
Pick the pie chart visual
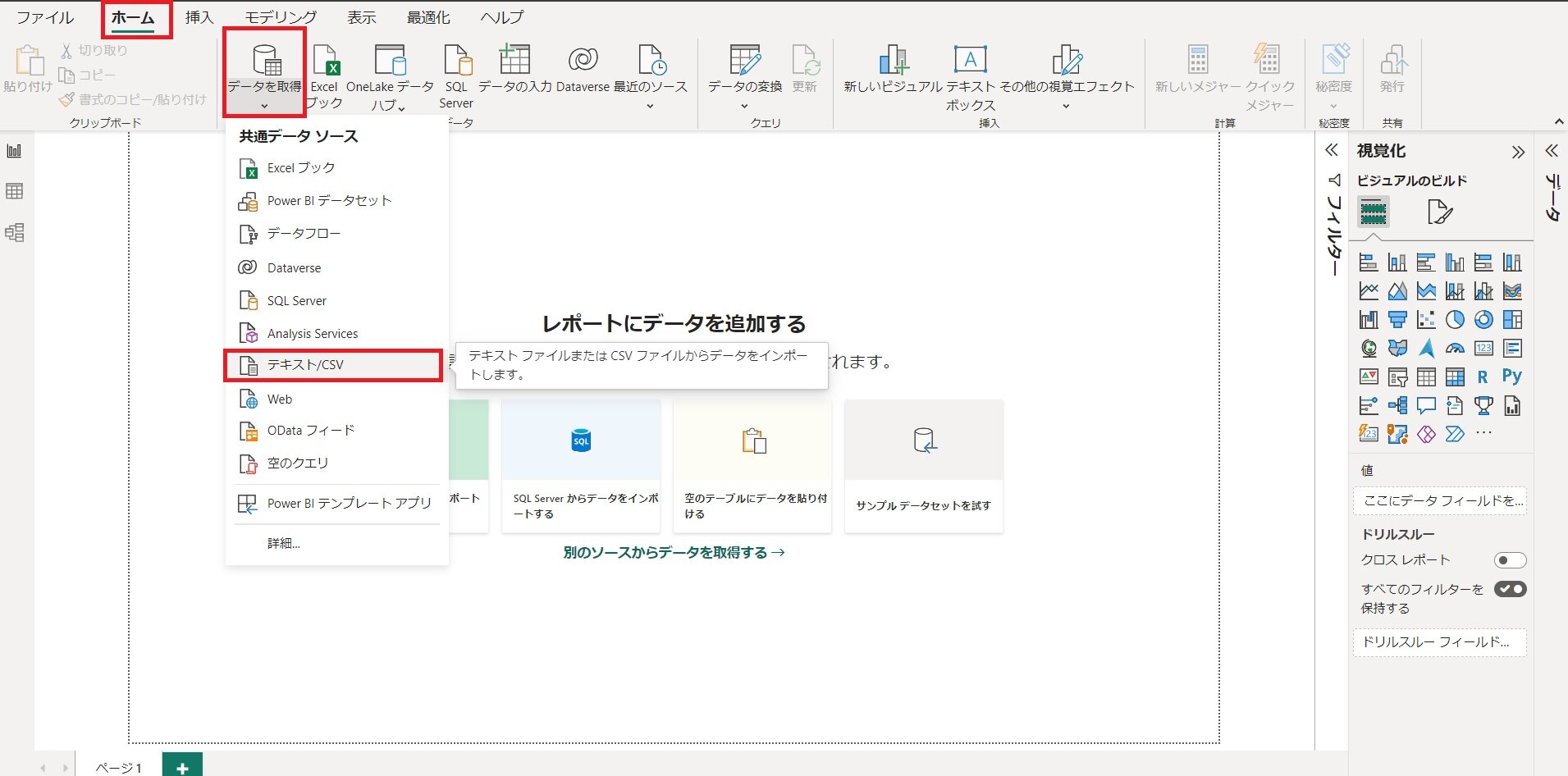[1455, 320]
